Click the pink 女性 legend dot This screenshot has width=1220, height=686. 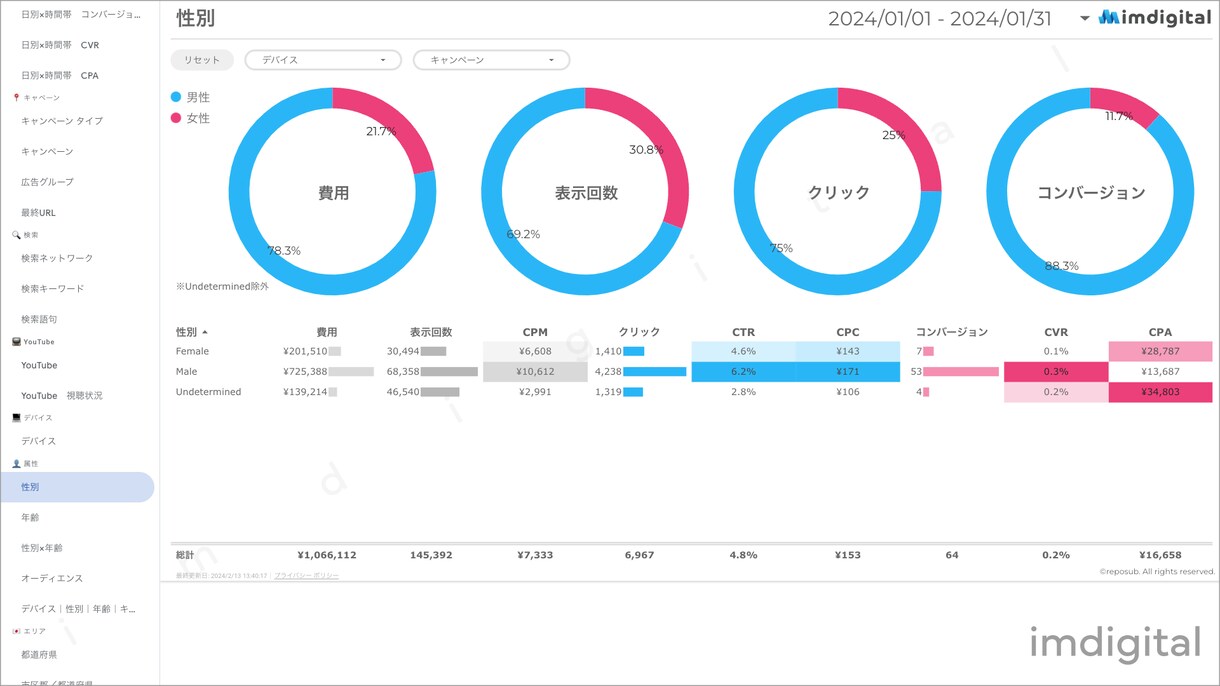[176, 118]
